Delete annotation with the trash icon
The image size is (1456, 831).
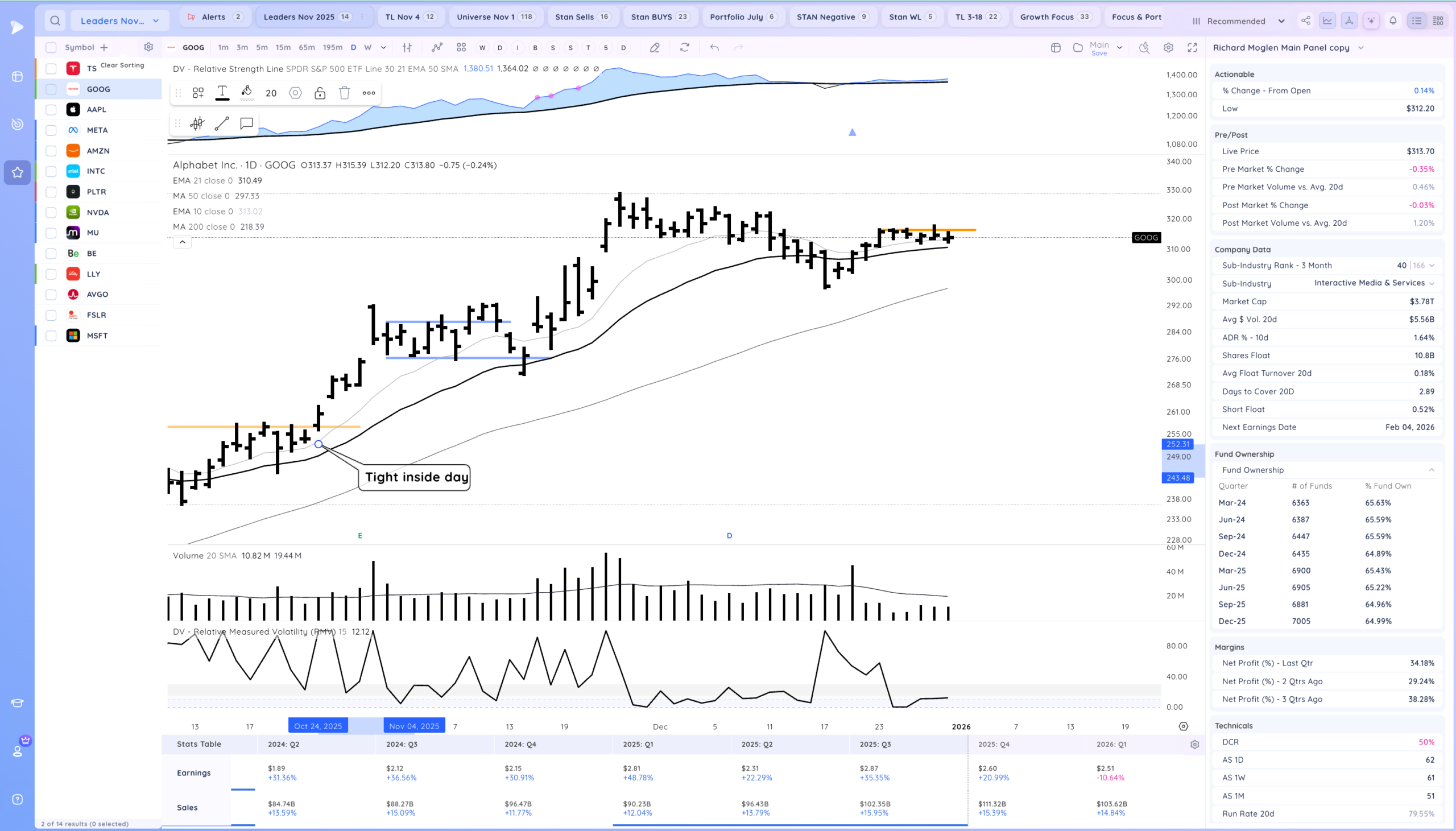click(x=344, y=93)
